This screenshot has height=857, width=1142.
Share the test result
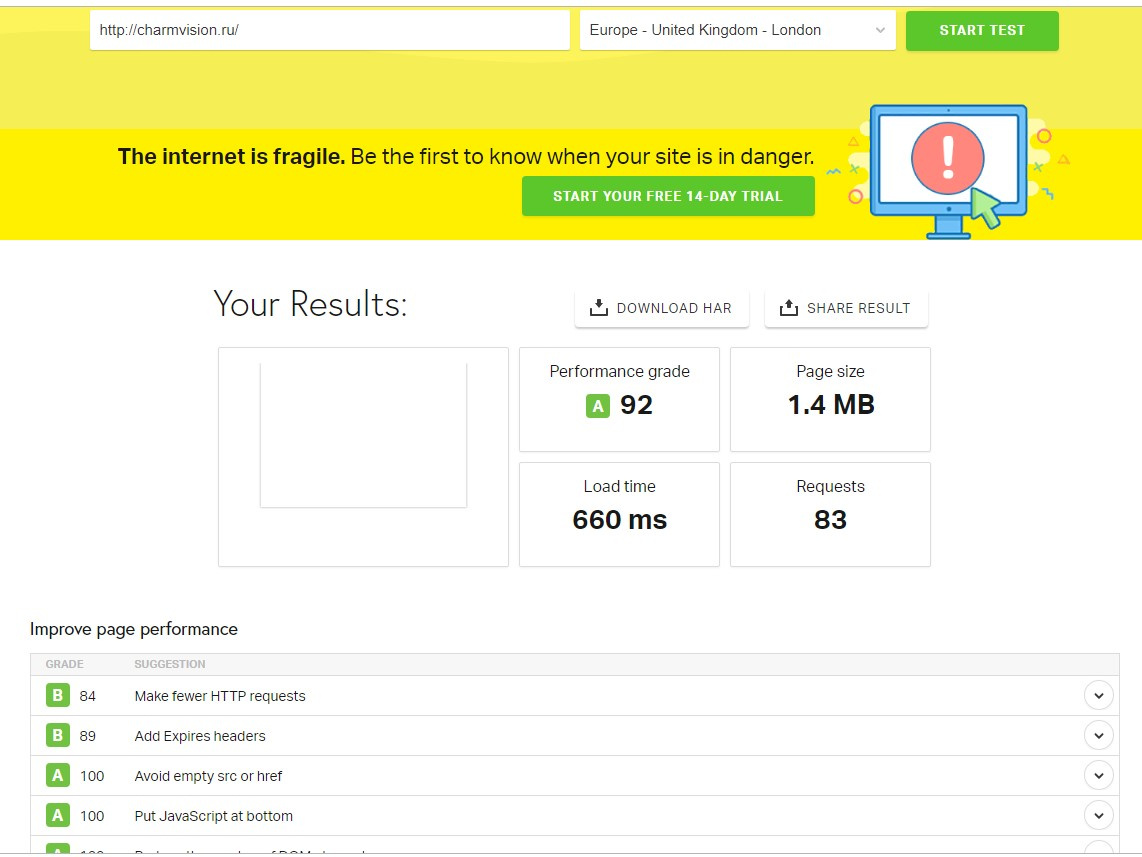pyautogui.click(x=846, y=308)
